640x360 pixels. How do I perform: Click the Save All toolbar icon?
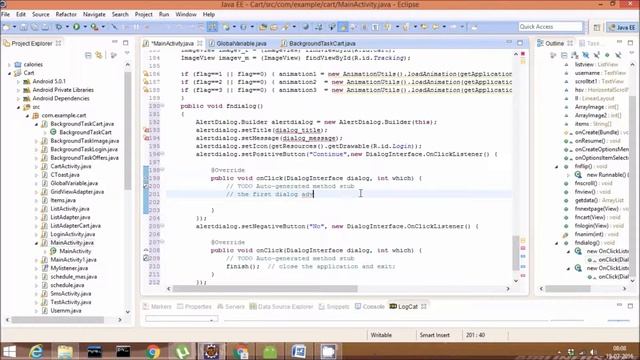35,27
